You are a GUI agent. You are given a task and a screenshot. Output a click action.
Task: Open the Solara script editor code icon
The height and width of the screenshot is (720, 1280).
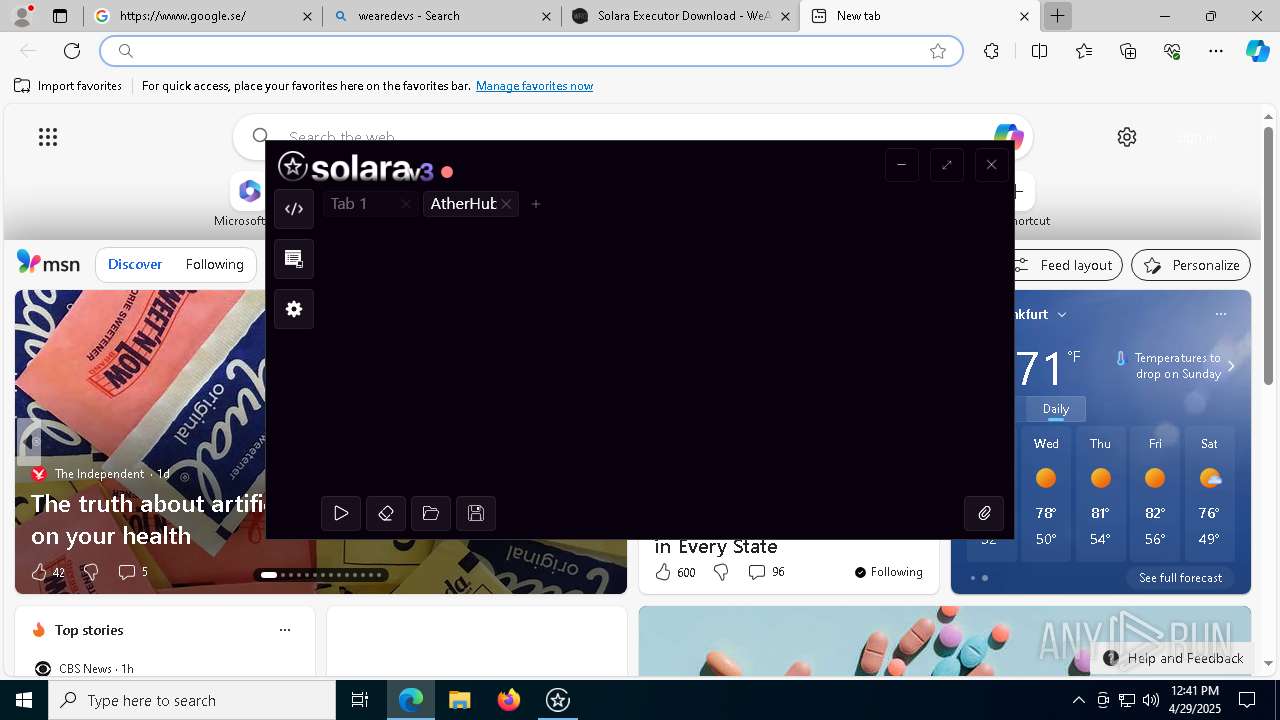[x=294, y=209]
